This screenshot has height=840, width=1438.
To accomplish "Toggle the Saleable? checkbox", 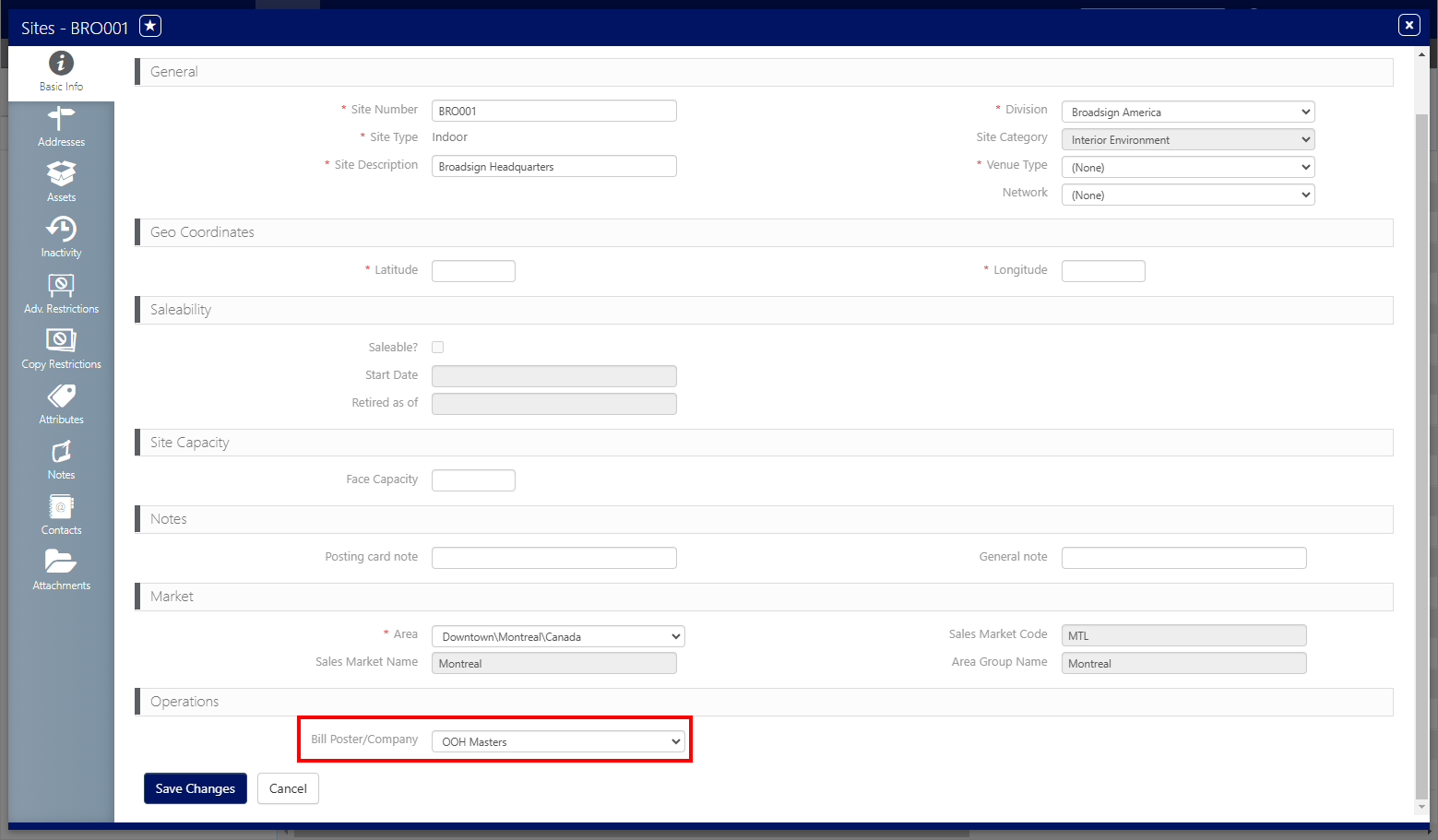I will [438, 348].
